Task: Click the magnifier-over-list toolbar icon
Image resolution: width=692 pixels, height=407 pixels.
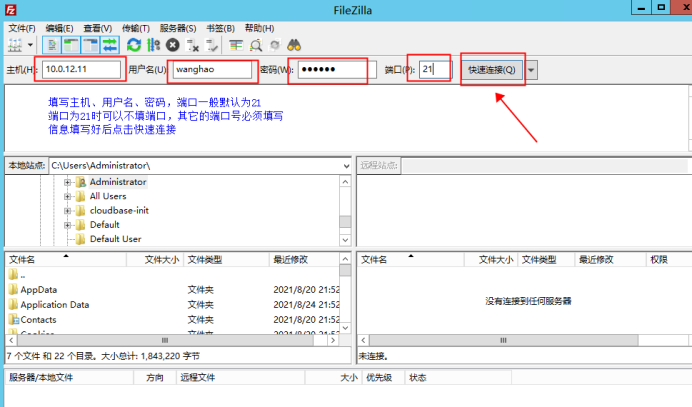Action: pyautogui.click(x=256, y=45)
